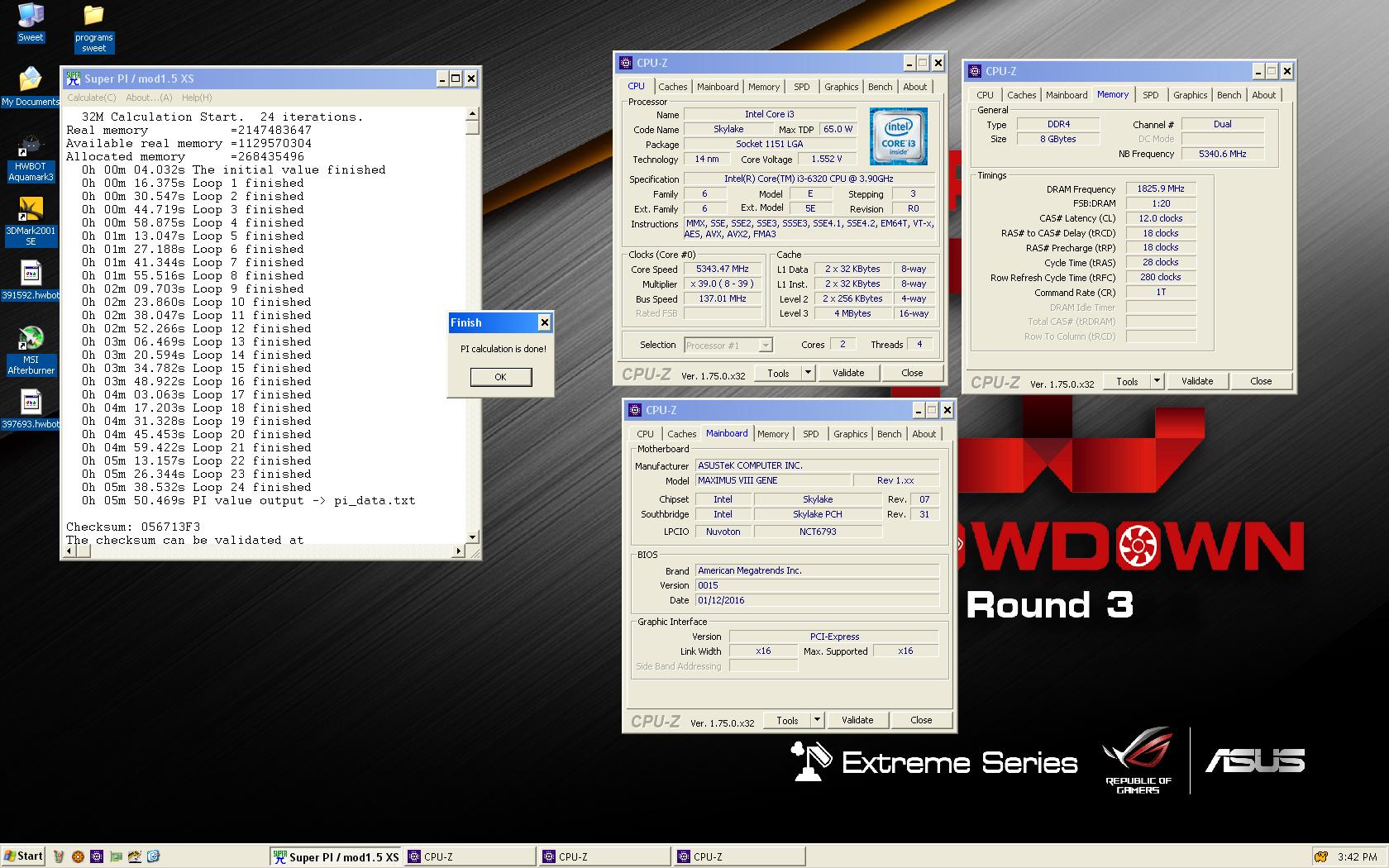1389x868 pixels.
Task: Switch to Super PI taskbar button
Action: [x=336, y=857]
